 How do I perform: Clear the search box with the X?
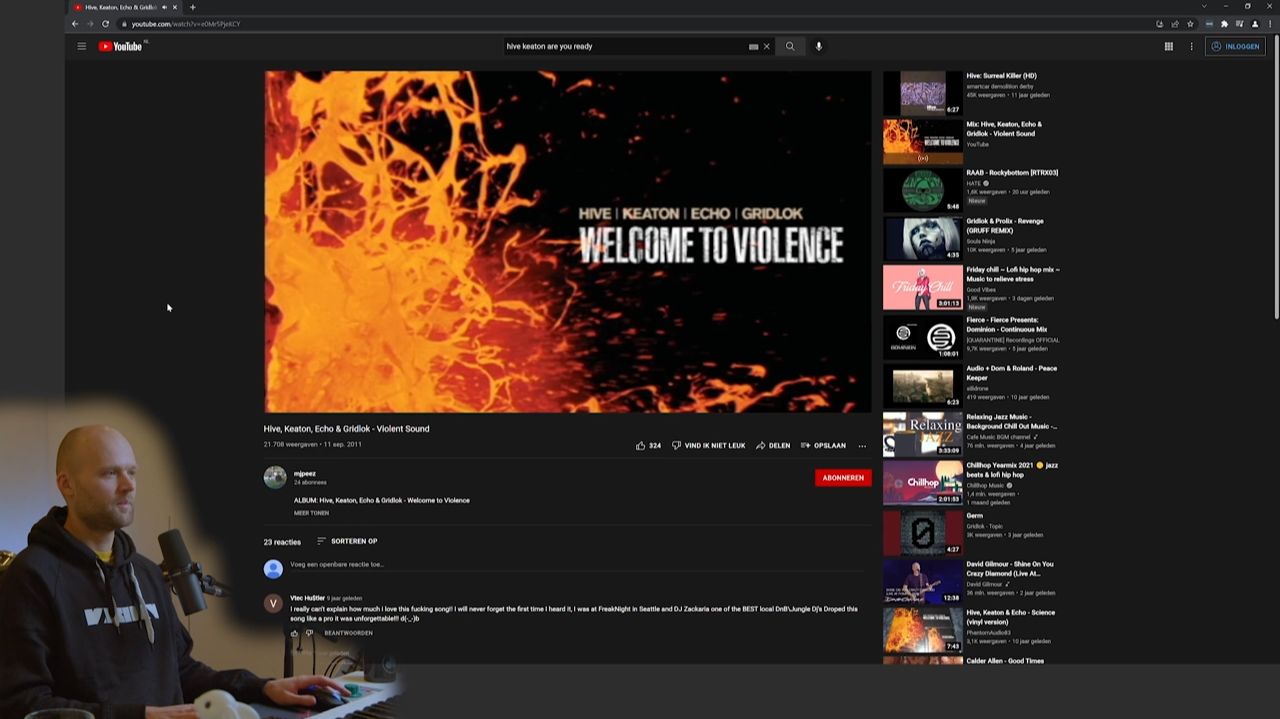[x=767, y=46]
